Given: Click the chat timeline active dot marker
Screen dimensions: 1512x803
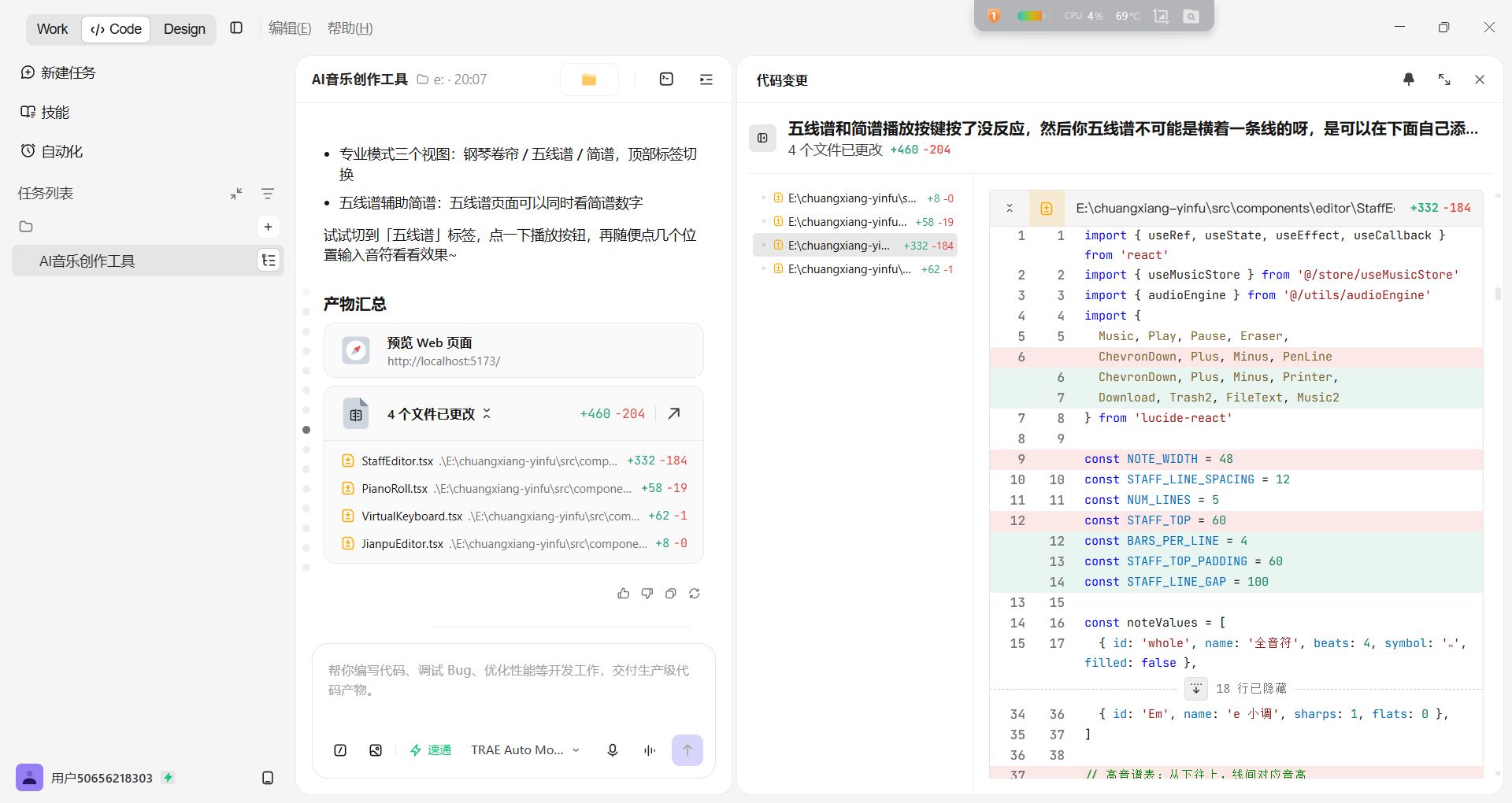Looking at the screenshot, I should tap(306, 430).
